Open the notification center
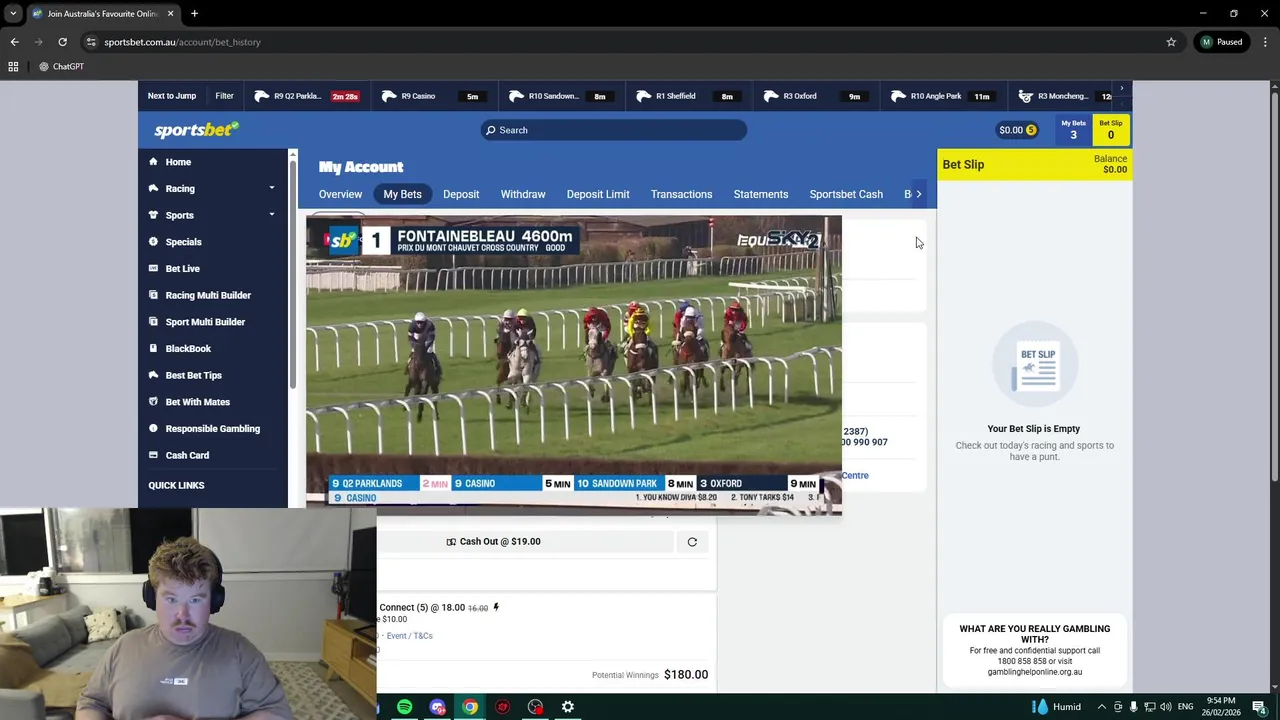 tap(1259, 707)
